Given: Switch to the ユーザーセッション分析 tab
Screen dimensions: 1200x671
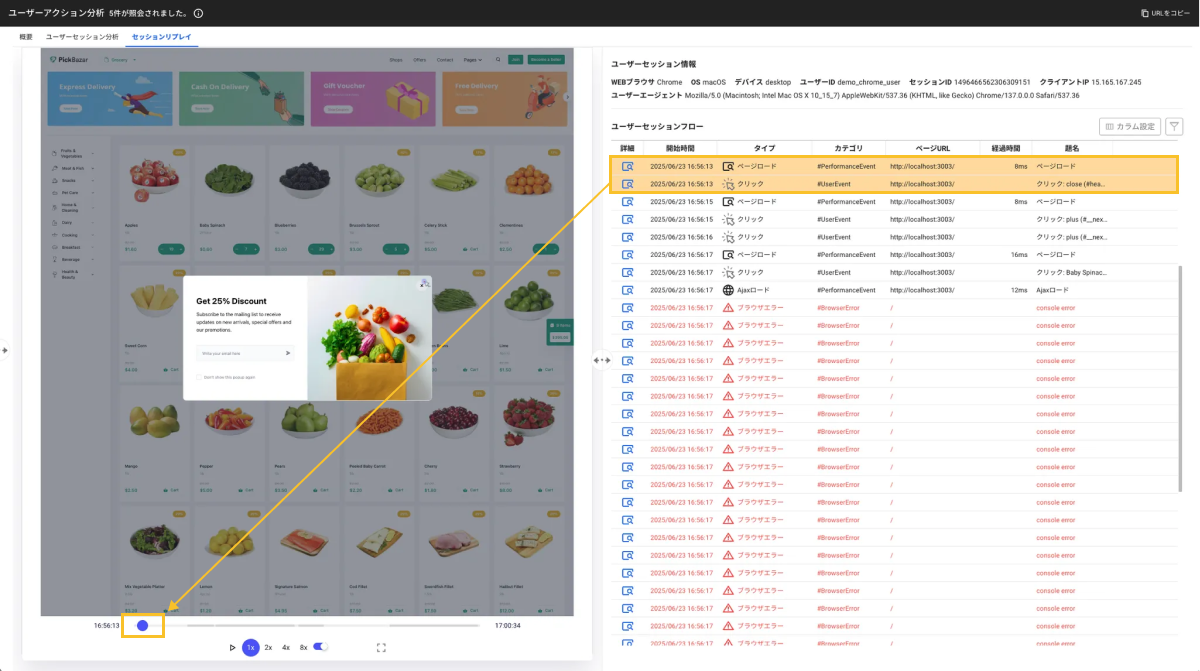Looking at the screenshot, I should (x=82, y=37).
